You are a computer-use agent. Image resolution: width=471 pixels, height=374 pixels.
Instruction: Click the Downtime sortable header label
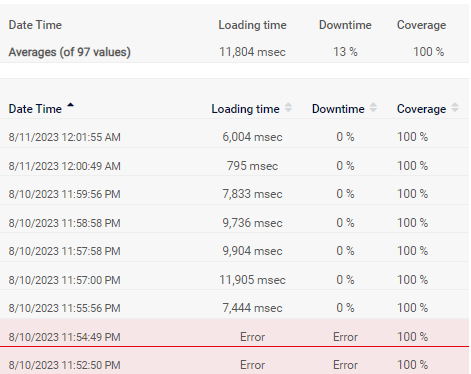coord(338,109)
